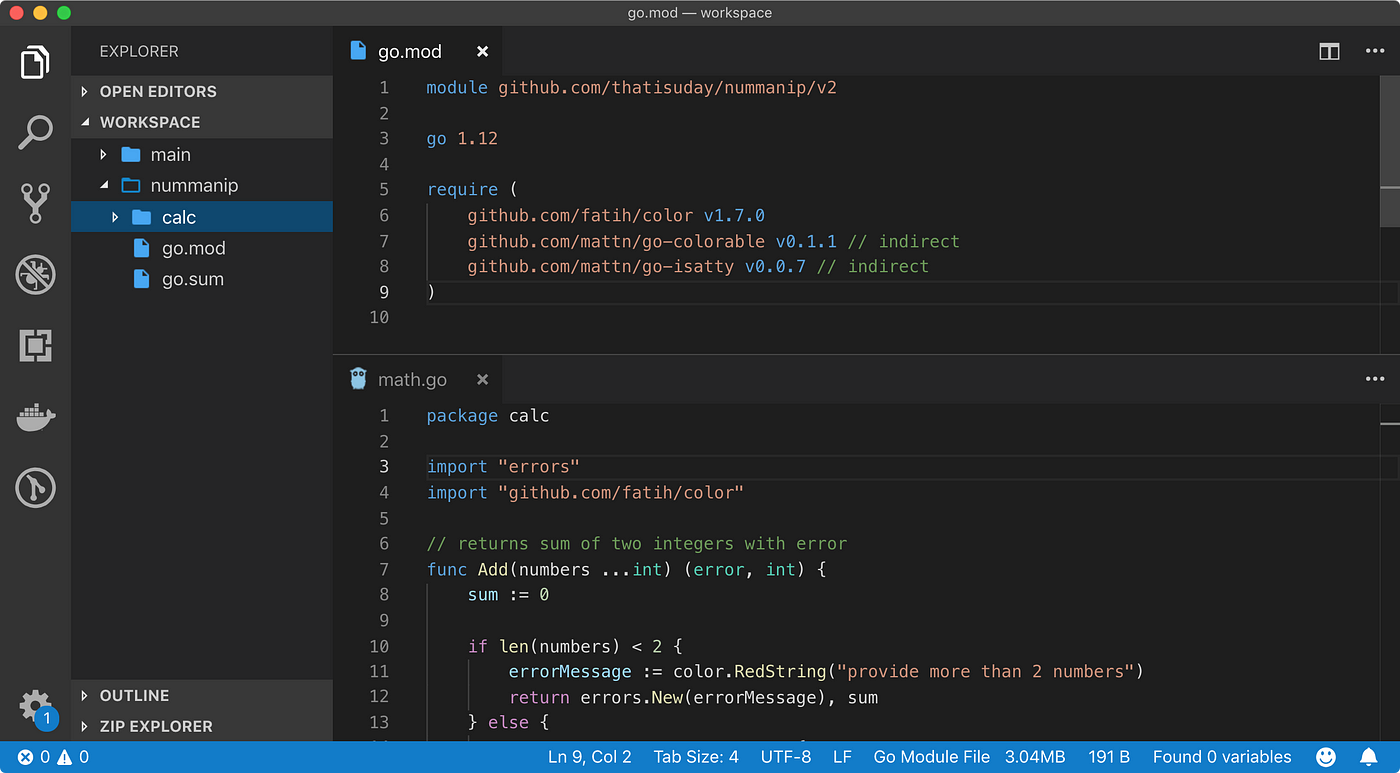
Task: Select go.sum in the file tree
Action: (193, 279)
